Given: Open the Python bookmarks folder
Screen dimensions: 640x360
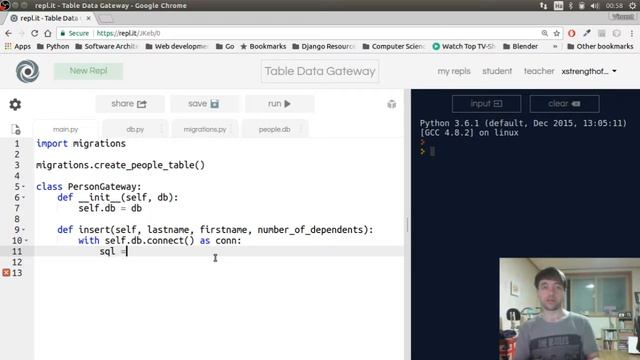Looking at the screenshot, I should (x=53, y=47).
